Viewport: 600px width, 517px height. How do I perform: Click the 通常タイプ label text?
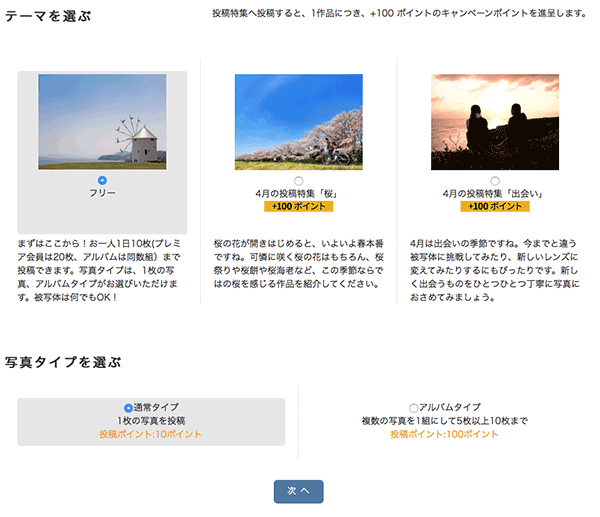coord(156,407)
